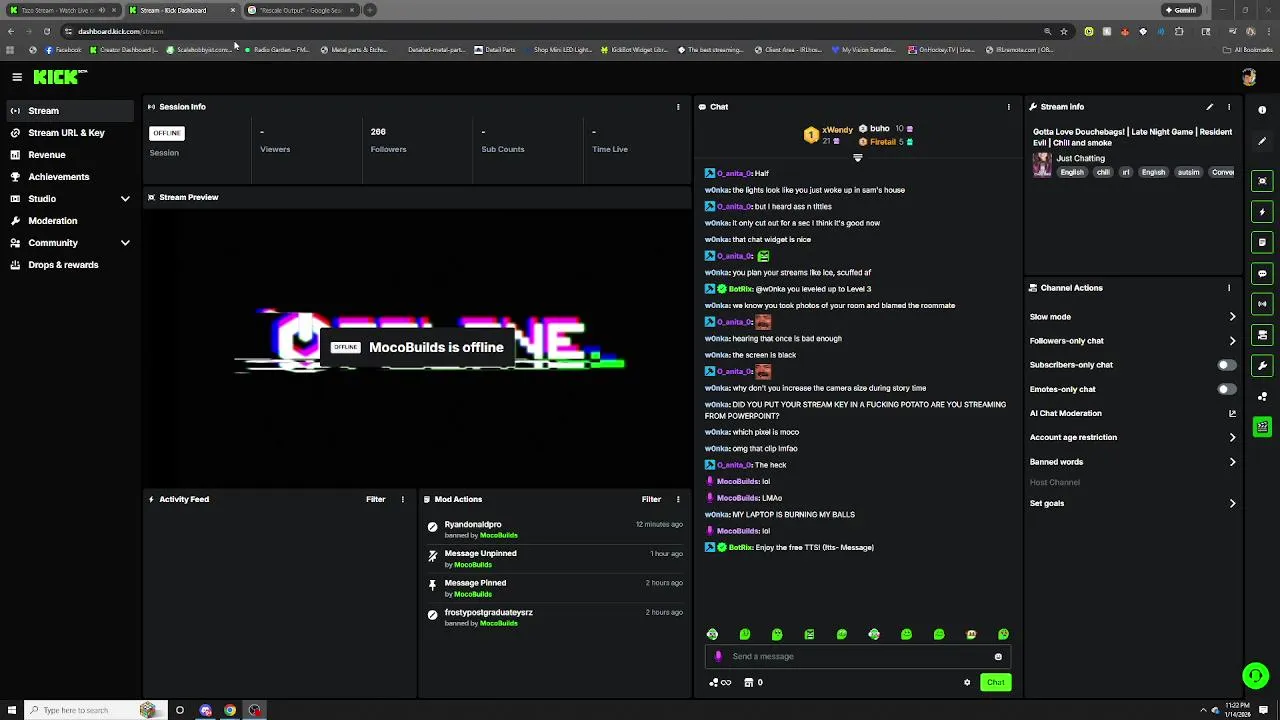Click the filled green clapperboard icon in right rail
The width and height of the screenshot is (1280, 720).
[x=1262, y=427]
